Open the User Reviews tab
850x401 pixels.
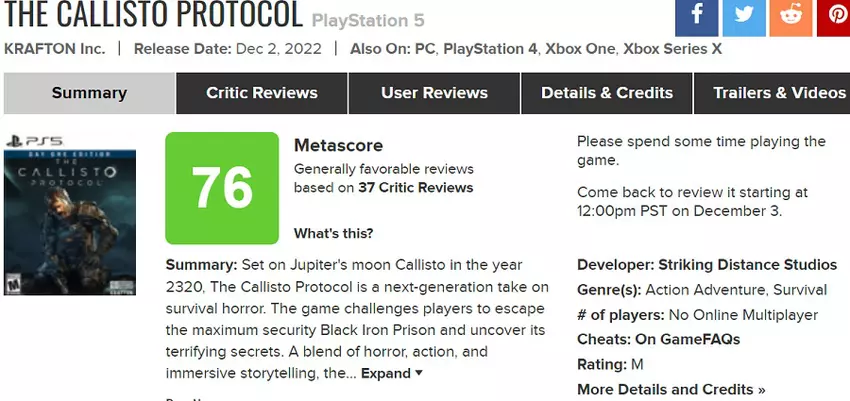pyautogui.click(x=434, y=93)
